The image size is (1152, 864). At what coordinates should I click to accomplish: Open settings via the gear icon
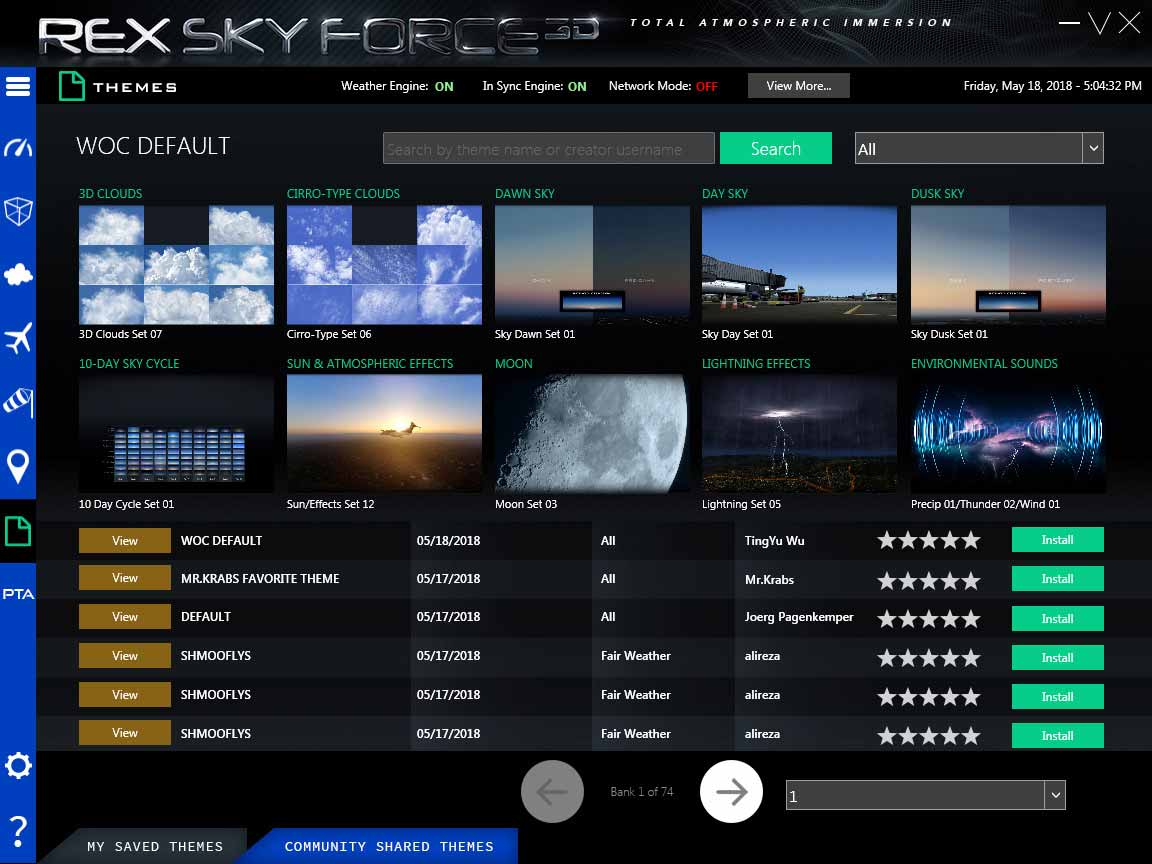coord(18,766)
